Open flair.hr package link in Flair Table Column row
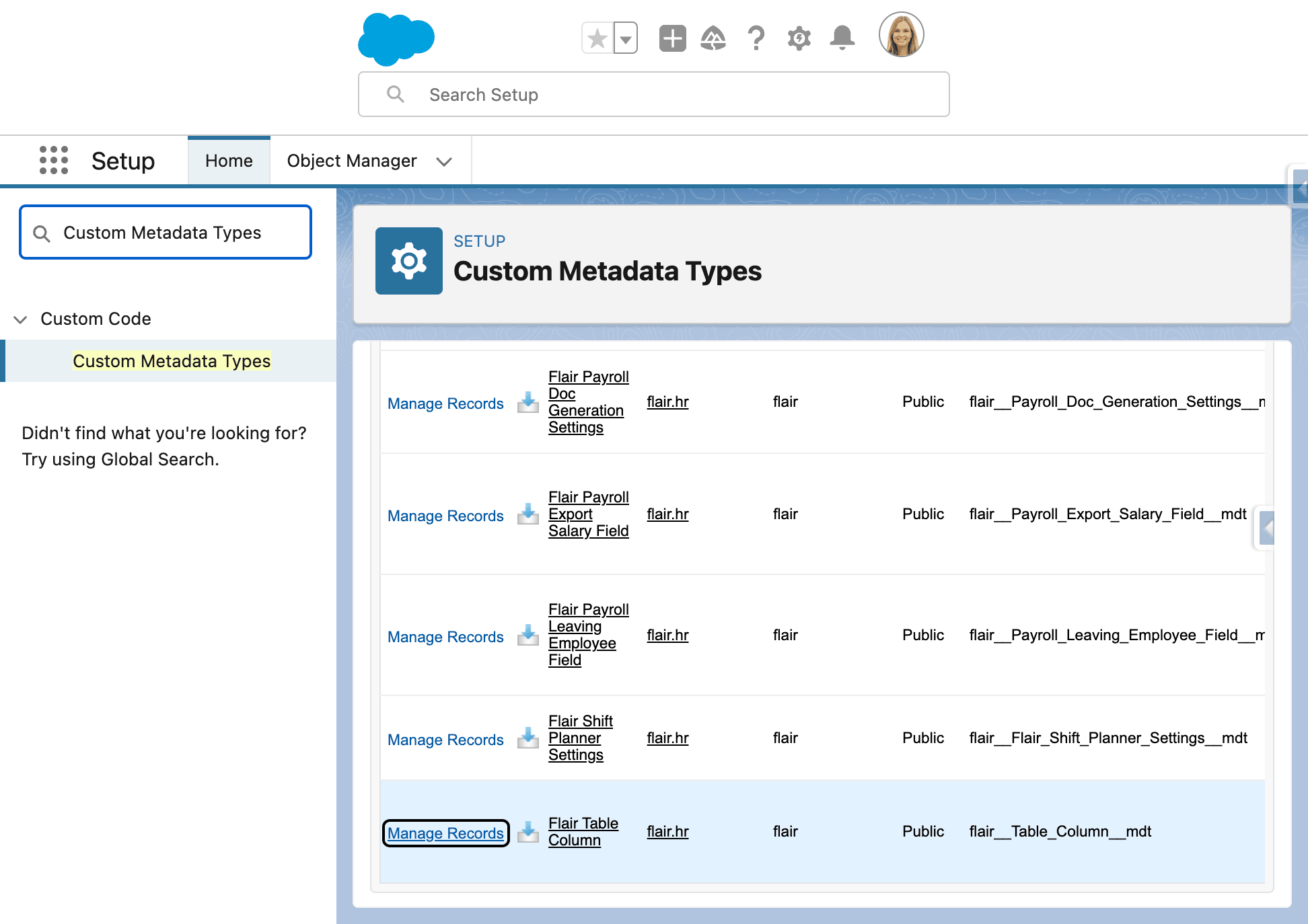This screenshot has width=1308, height=924. 667,831
